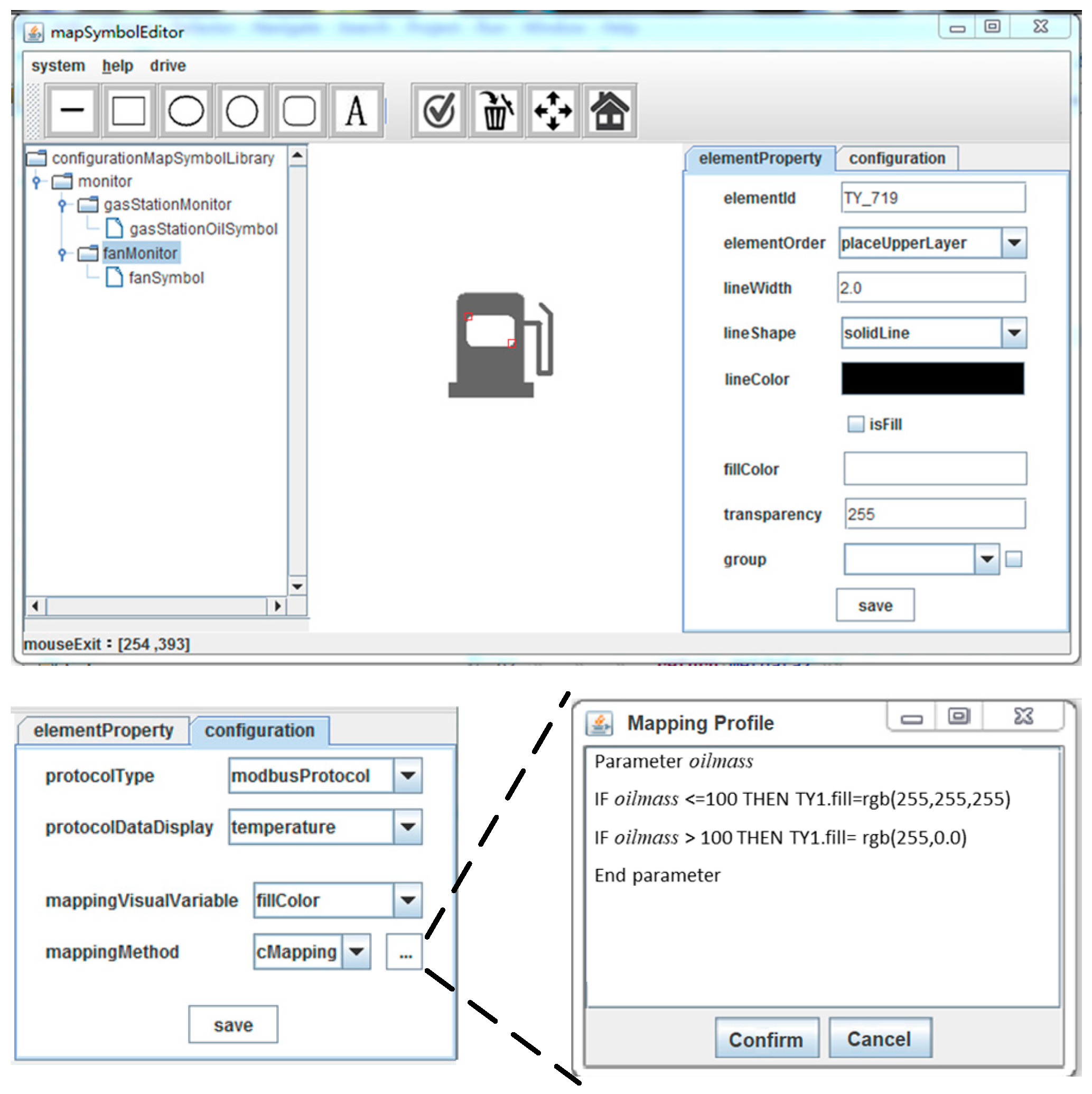Open the lineShape solidLine dropdown
1092x1094 pixels.
[1014, 333]
